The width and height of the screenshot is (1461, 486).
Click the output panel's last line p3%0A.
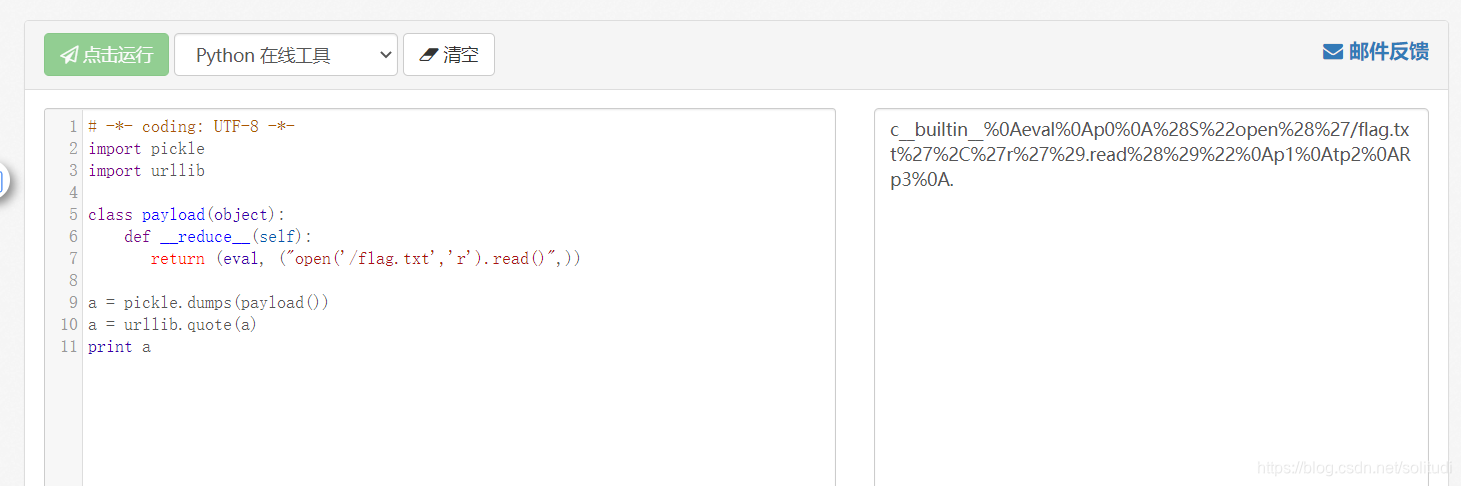(922, 181)
